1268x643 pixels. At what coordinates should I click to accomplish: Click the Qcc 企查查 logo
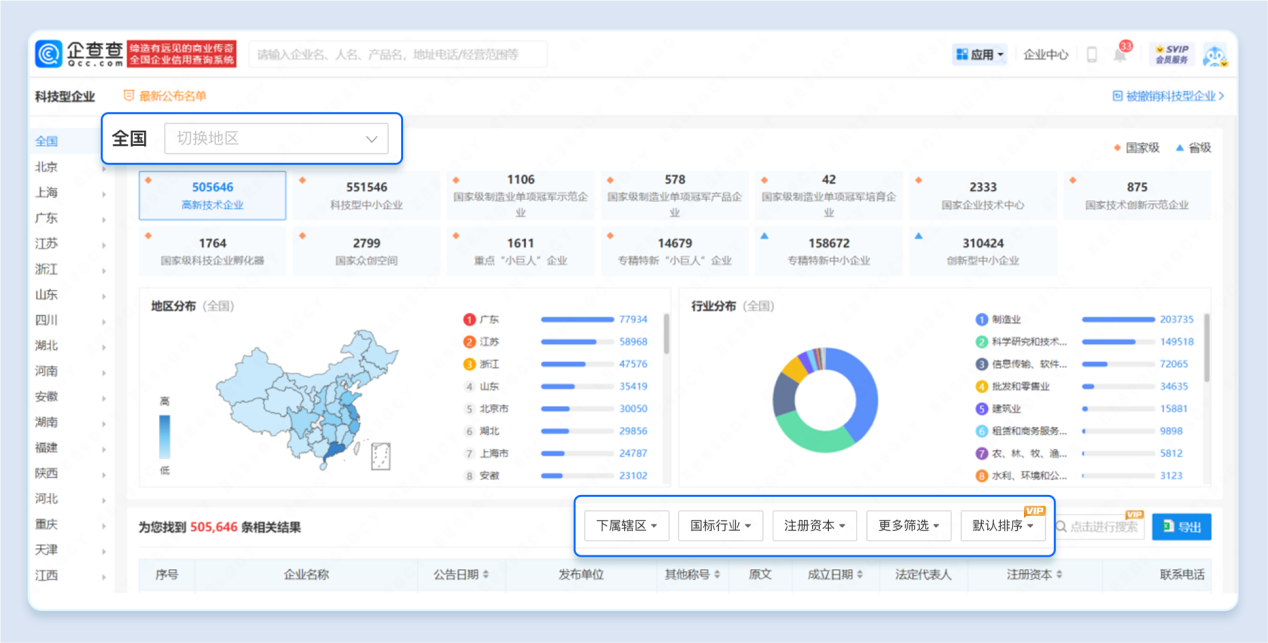pos(79,54)
